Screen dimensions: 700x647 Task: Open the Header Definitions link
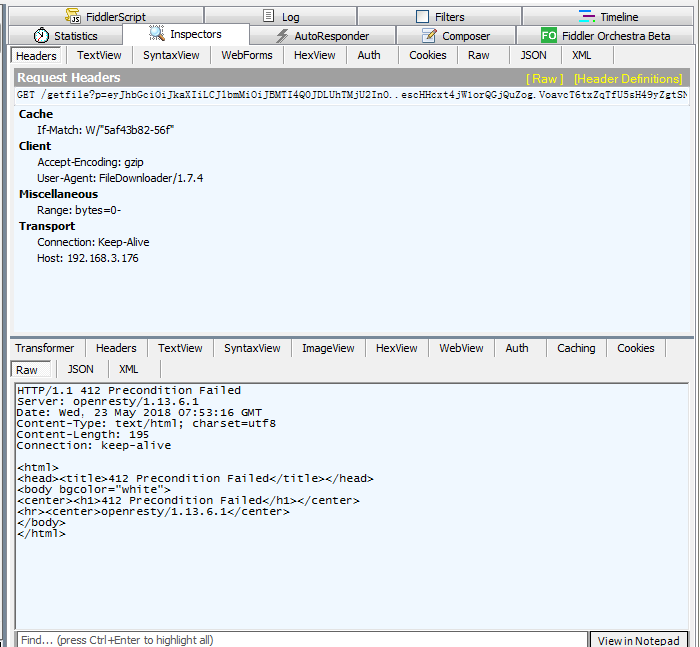tap(628, 79)
